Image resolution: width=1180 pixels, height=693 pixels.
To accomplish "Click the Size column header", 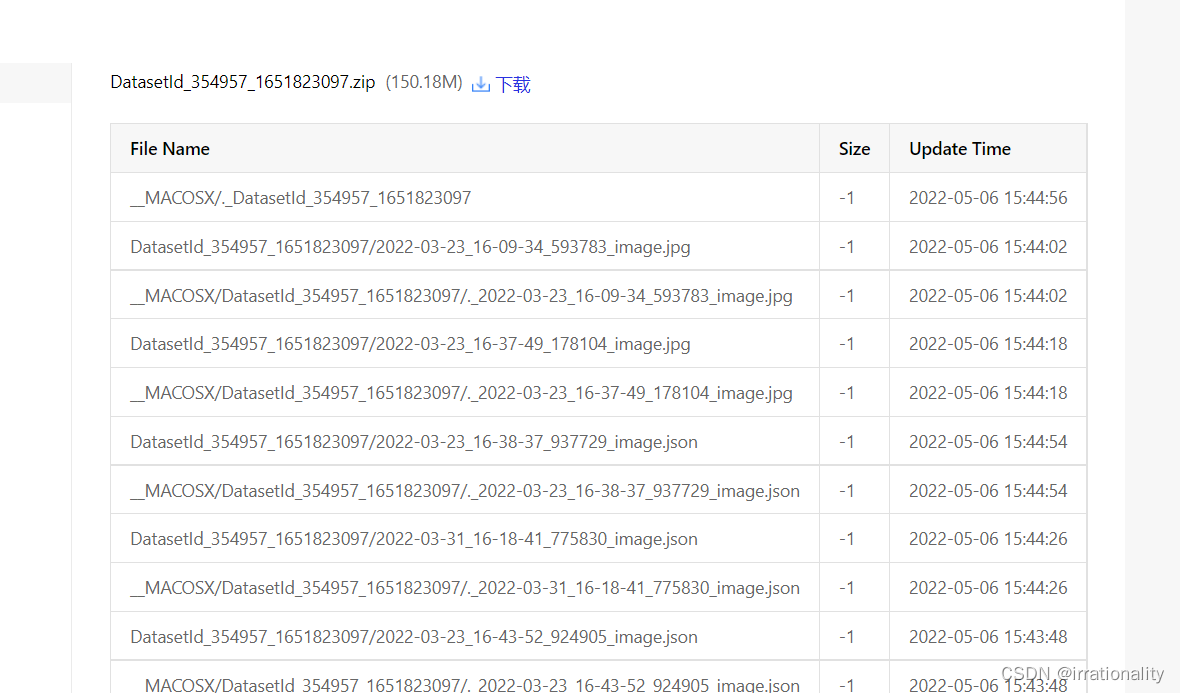I will click(854, 149).
